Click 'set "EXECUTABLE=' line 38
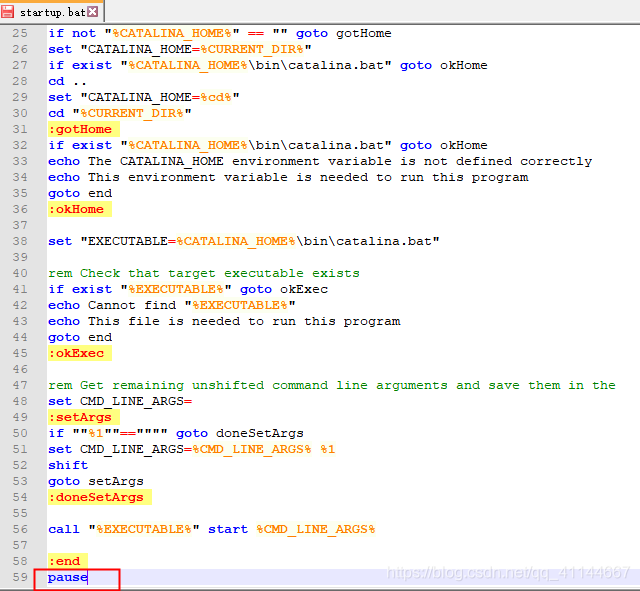Image resolution: width=640 pixels, height=591 pixels. click(x=244, y=241)
